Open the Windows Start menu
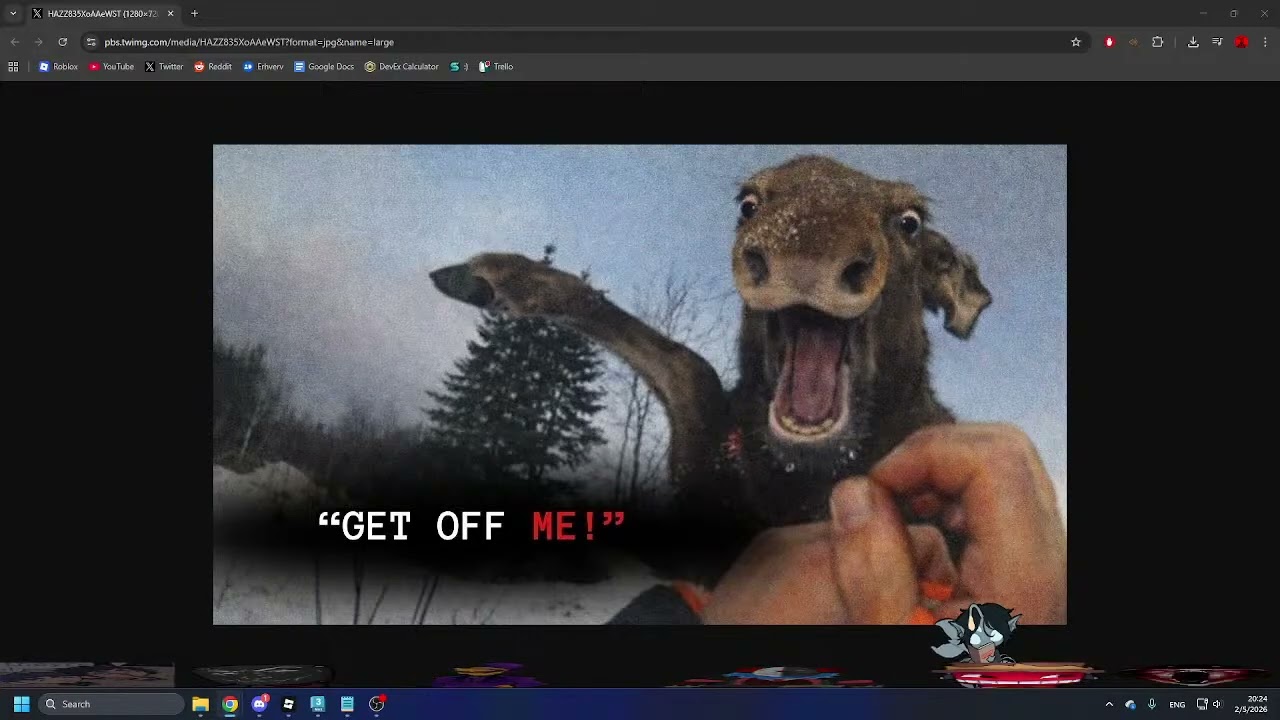The width and height of the screenshot is (1280, 720). point(21,704)
